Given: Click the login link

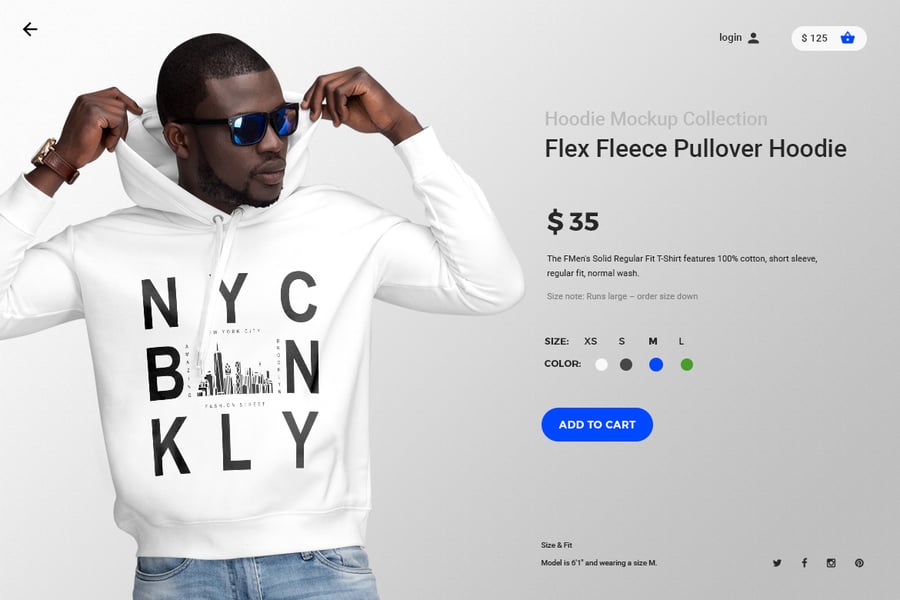Looking at the screenshot, I should point(730,37).
